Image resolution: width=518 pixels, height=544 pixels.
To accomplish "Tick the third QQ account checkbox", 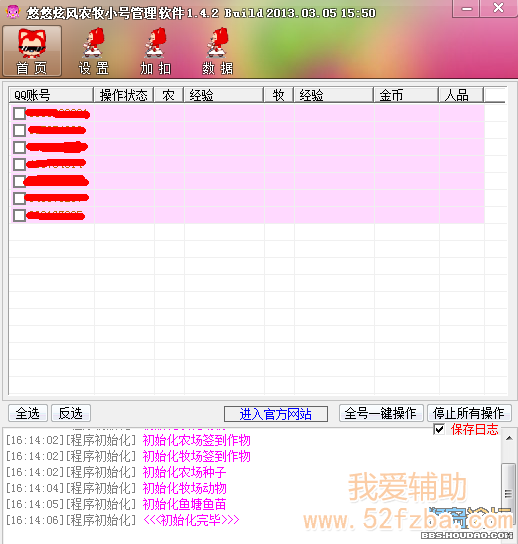I will coord(19,147).
